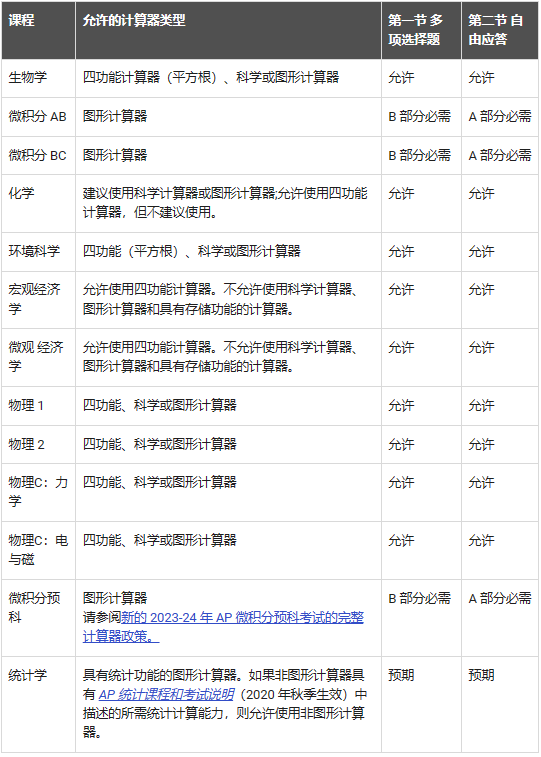
Task: Click 预期 under 第一节 for 统计学
Action: click(401, 675)
